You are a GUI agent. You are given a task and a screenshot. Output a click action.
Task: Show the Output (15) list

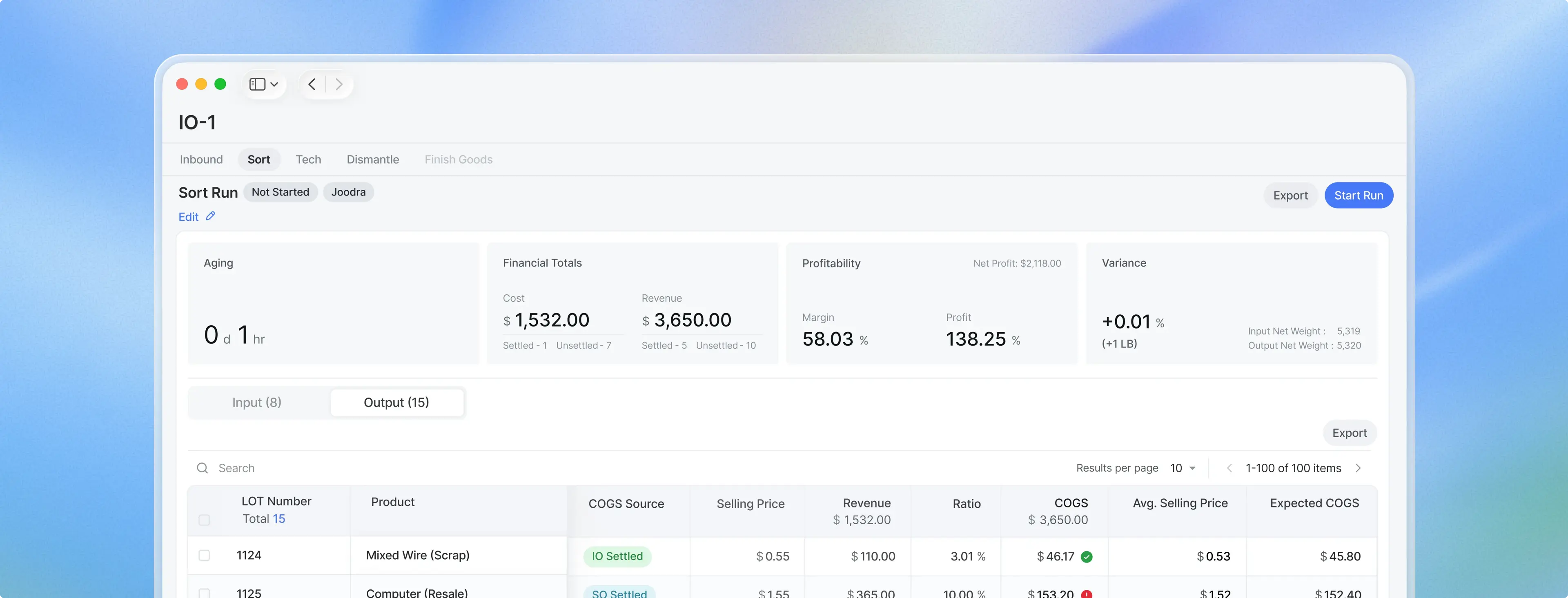(x=396, y=402)
